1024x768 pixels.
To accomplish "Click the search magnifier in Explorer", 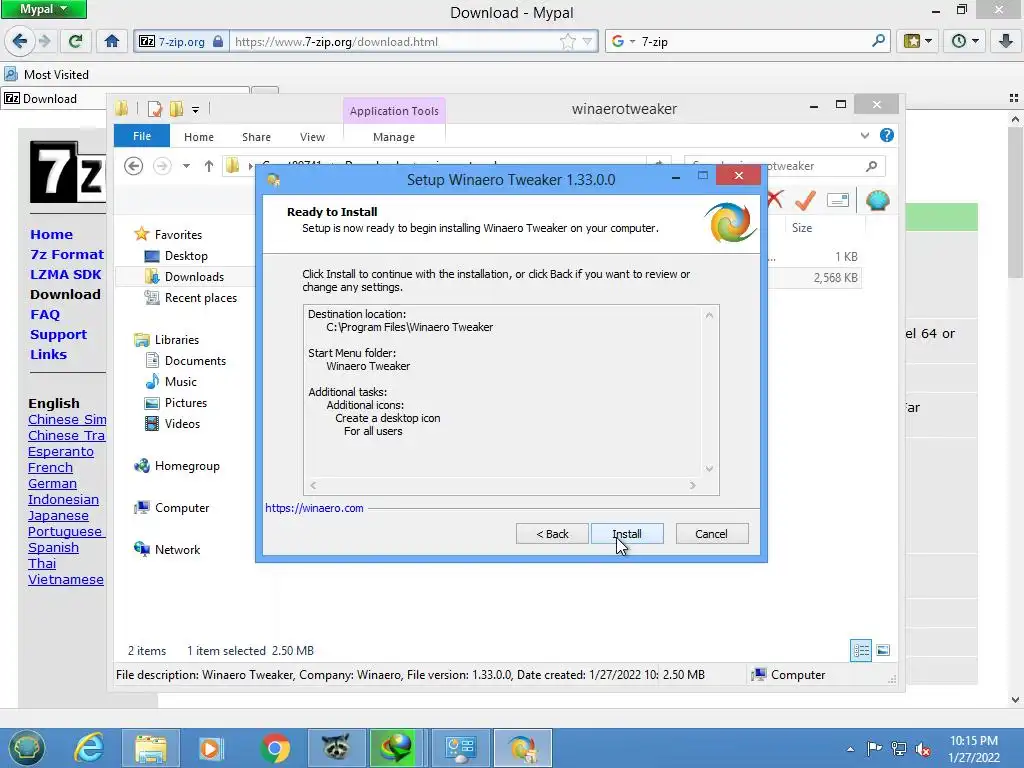I will (x=871, y=166).
